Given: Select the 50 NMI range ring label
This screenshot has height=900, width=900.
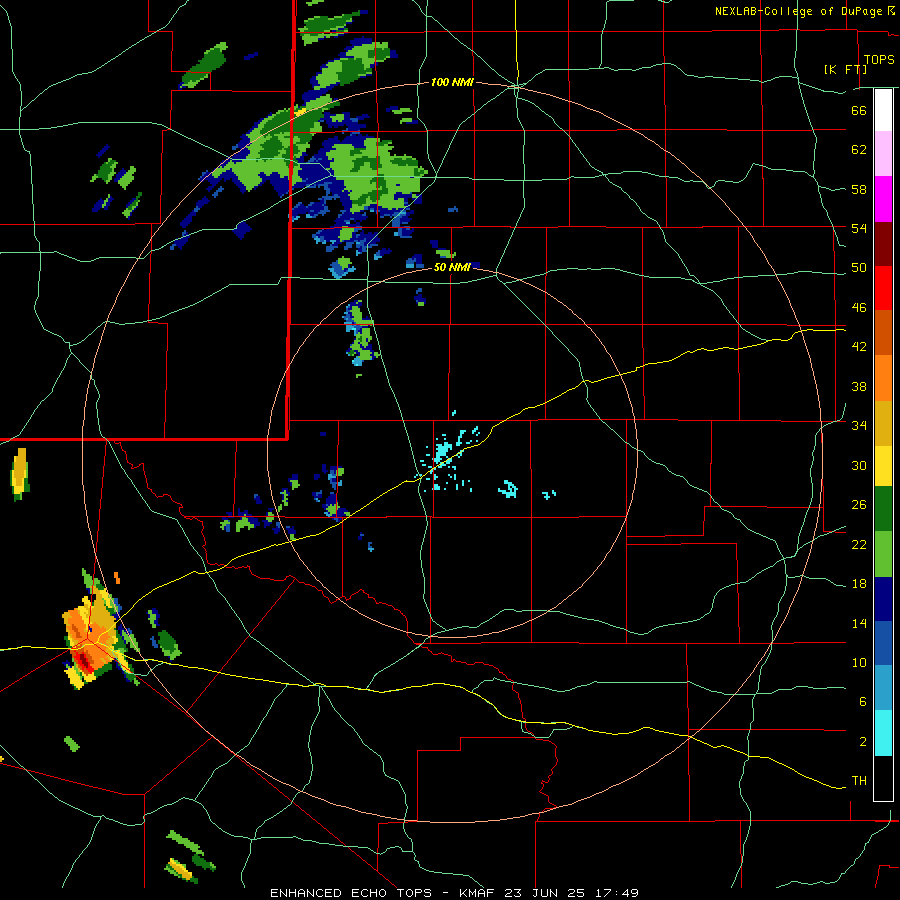Looking at the screenshot, I should (x=452, y=267).
